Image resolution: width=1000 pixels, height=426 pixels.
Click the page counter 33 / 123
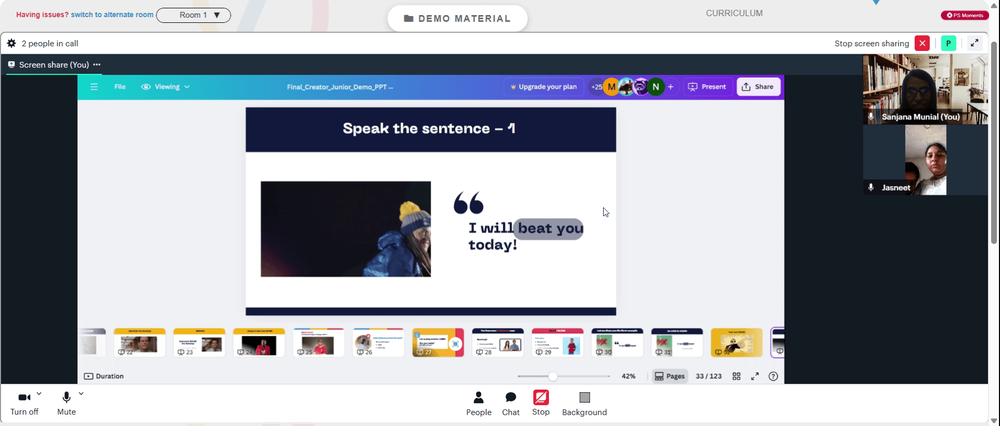click(x=709, y=376)
